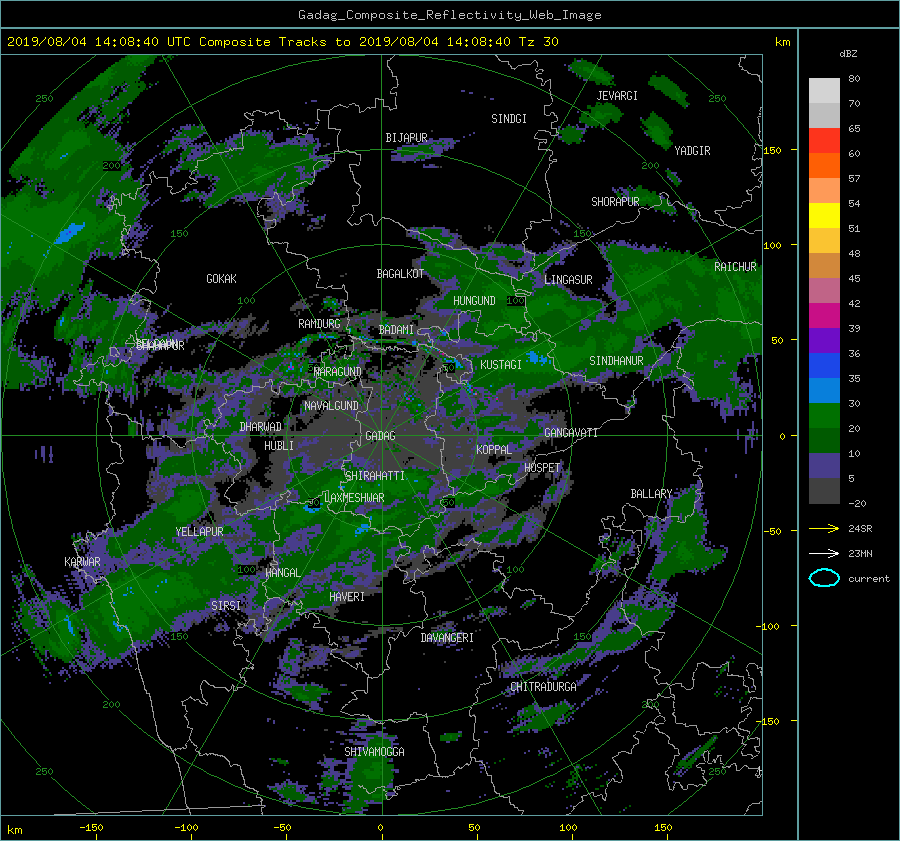Click the LINGASUR city label

568,280
